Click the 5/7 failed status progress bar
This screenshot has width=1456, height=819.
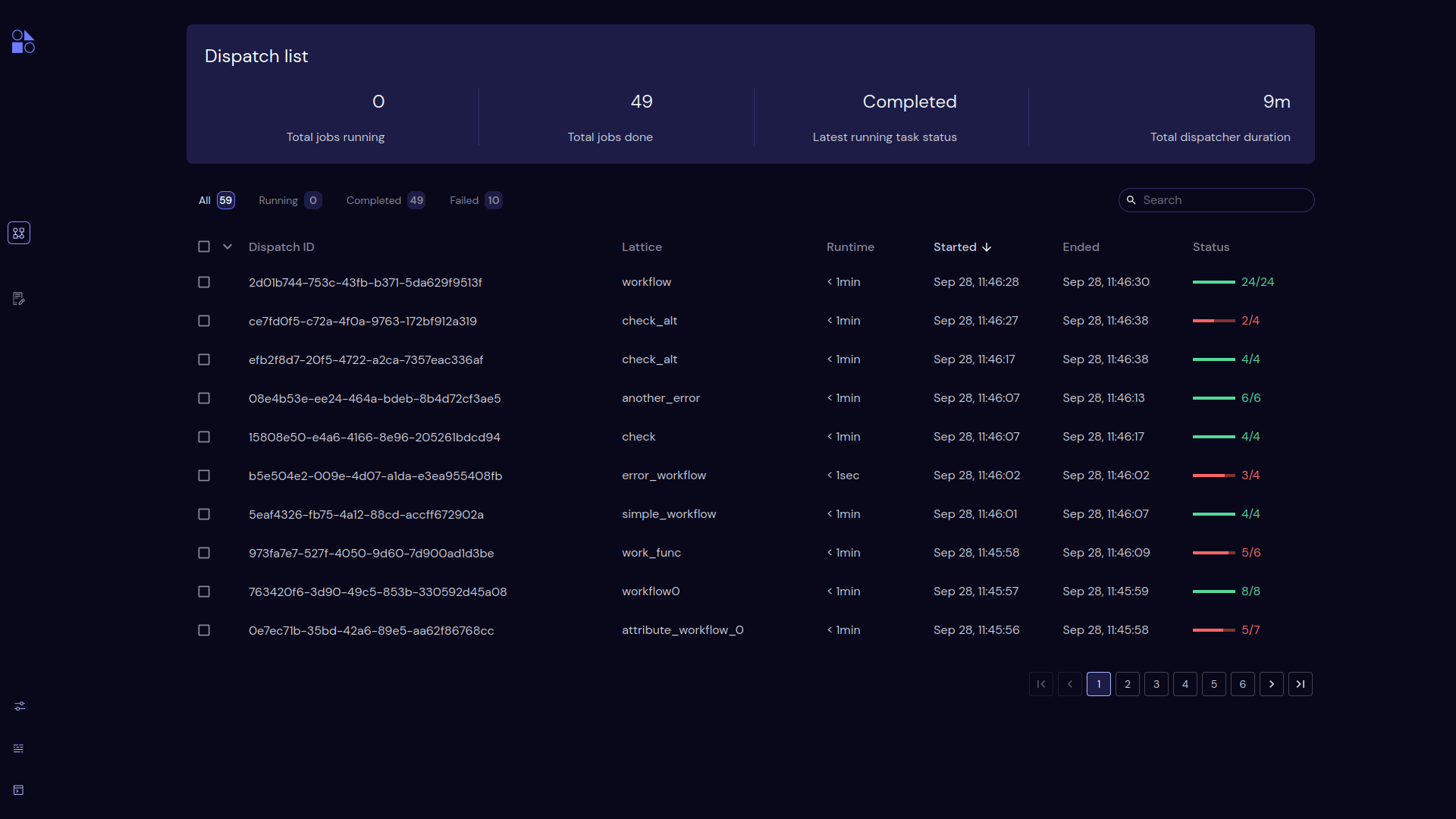(1214, 630)
